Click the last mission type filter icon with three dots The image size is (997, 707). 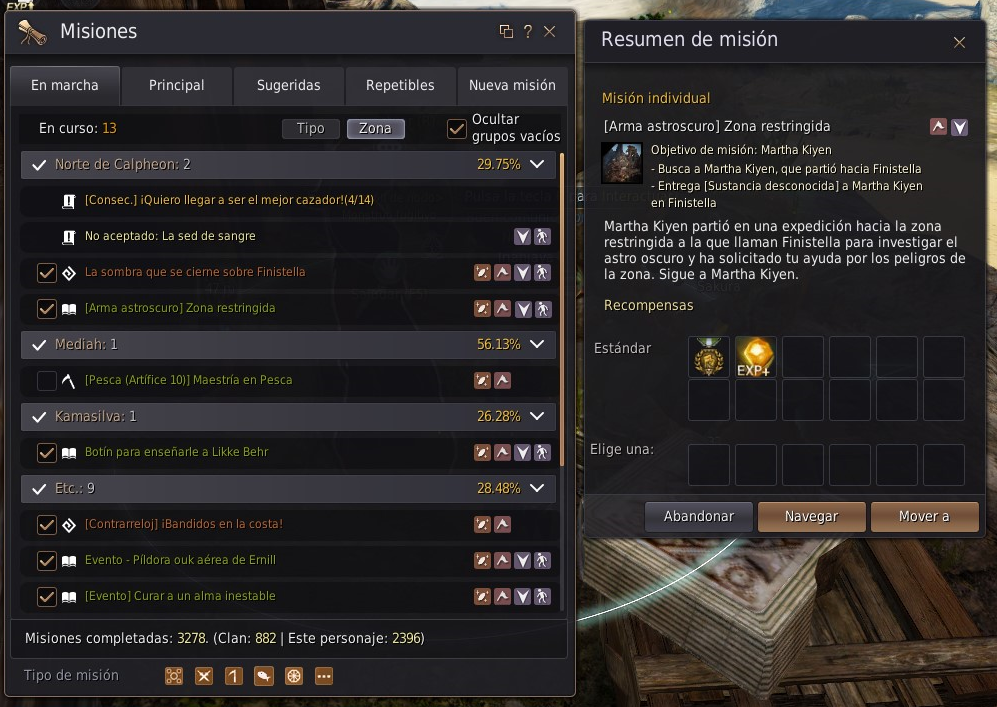(324, 676)
